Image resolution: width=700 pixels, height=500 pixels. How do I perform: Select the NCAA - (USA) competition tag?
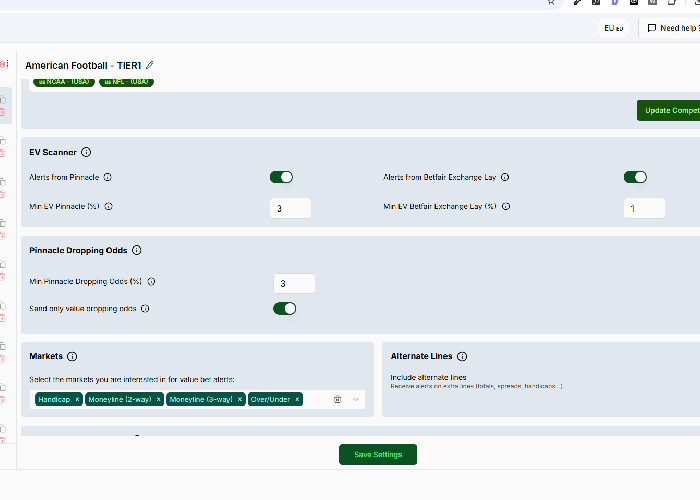(64, 82)
